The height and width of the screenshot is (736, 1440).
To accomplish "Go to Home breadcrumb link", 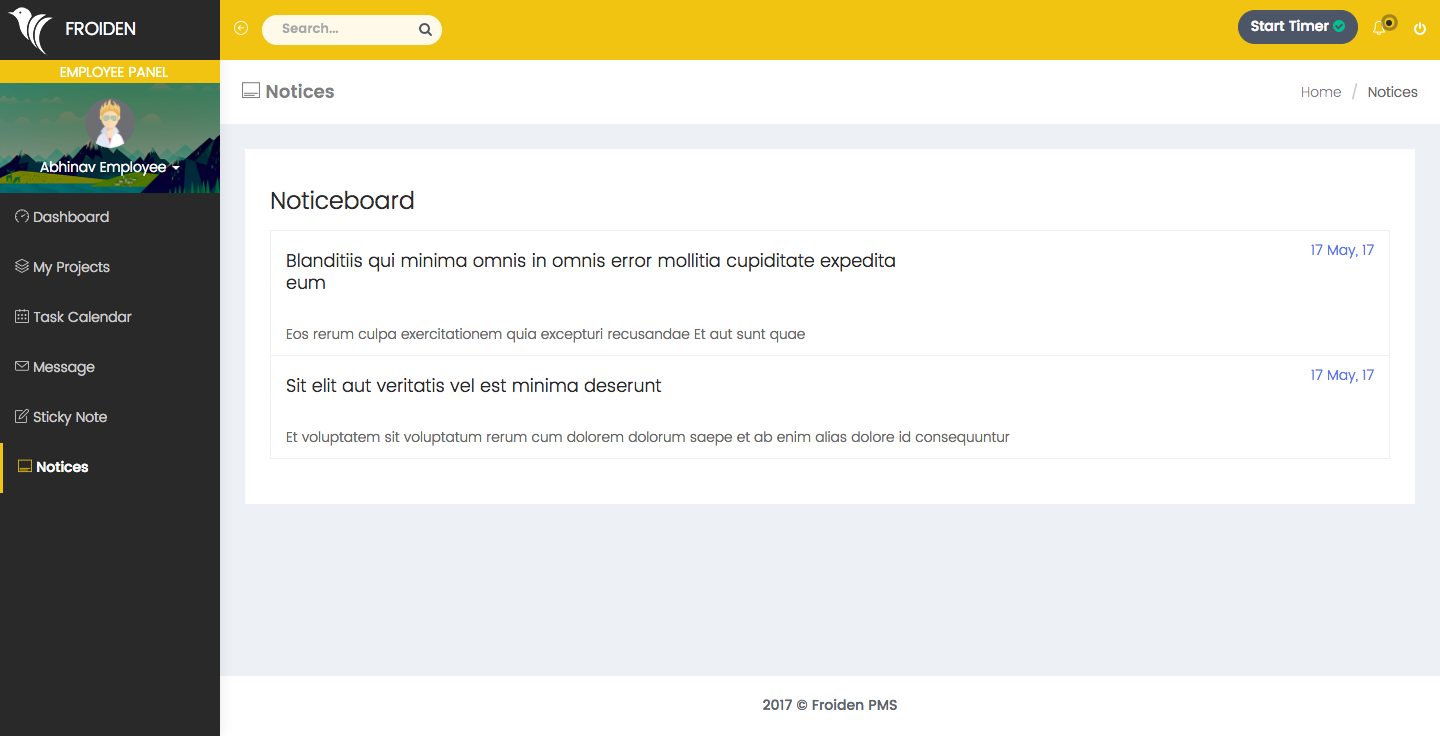I will click(x=1320, y=92).
